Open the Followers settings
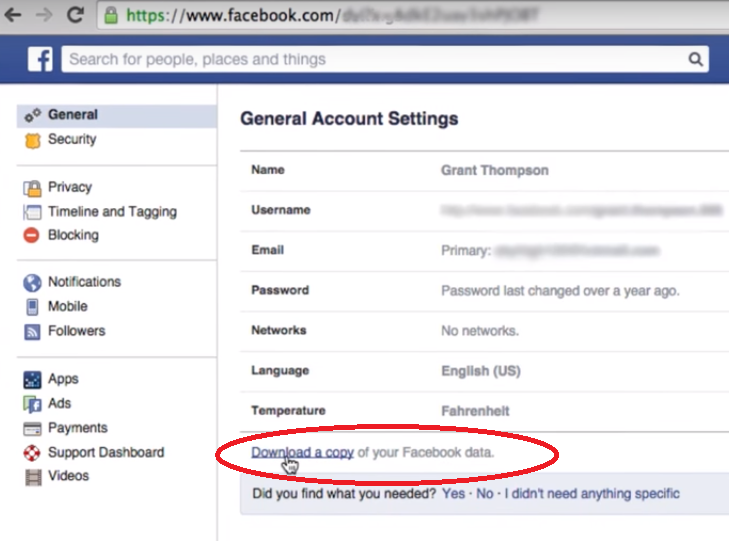This screenshot has height=541, width=729. pos(77,331)
